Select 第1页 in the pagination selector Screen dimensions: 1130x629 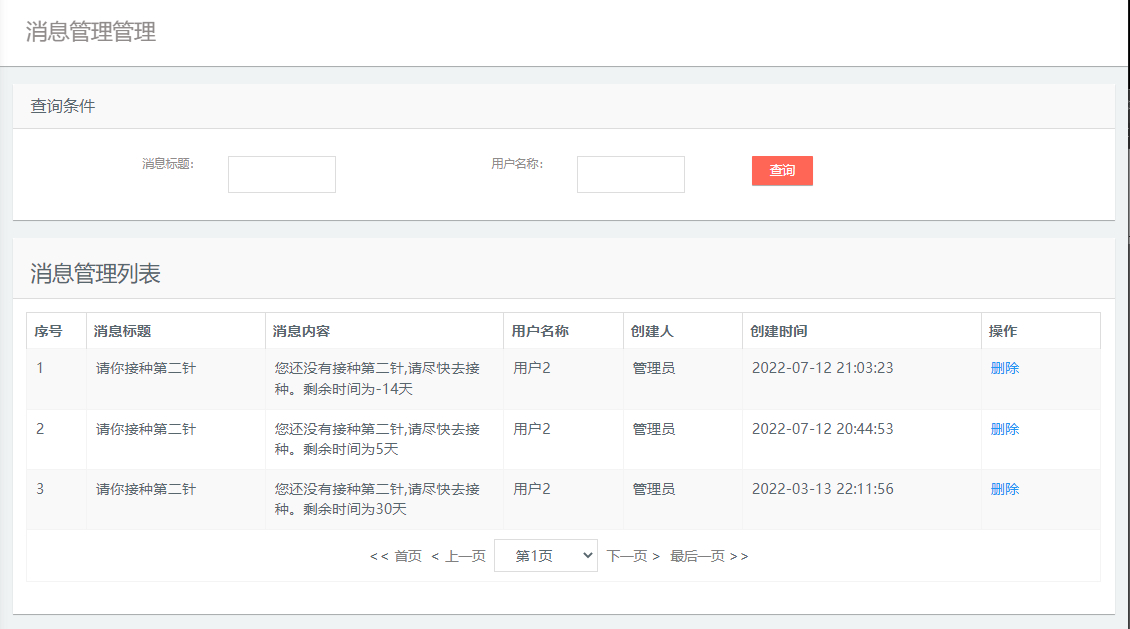pos(545,555)
